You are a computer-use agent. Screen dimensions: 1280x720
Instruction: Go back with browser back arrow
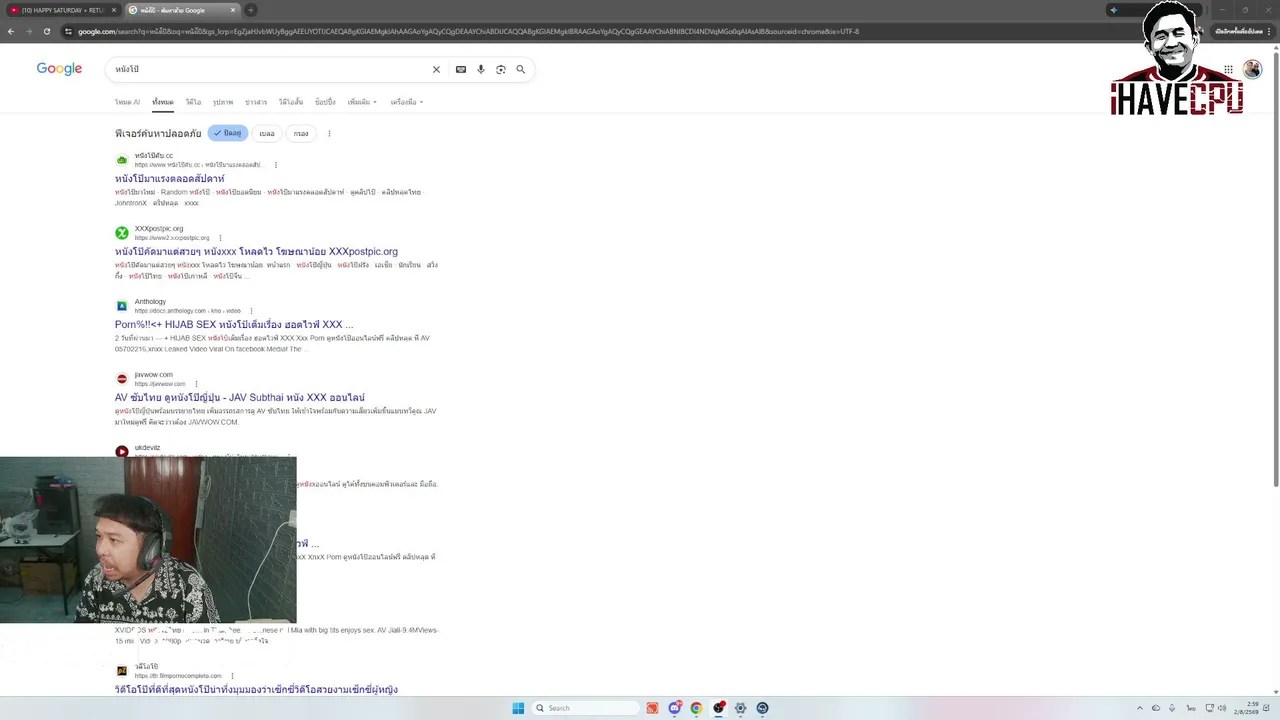[11, 31]
